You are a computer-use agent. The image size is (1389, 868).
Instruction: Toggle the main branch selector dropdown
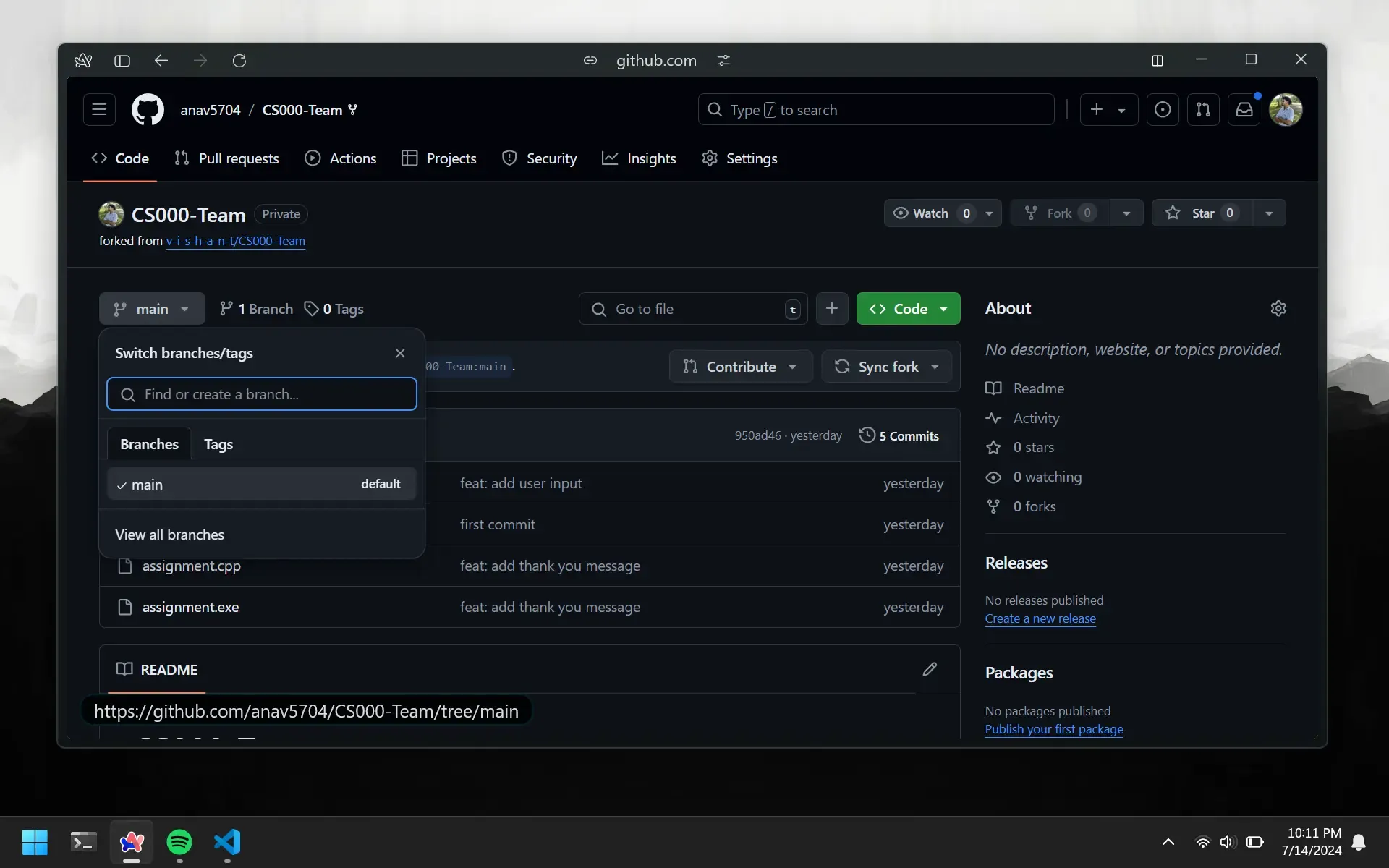152,309
